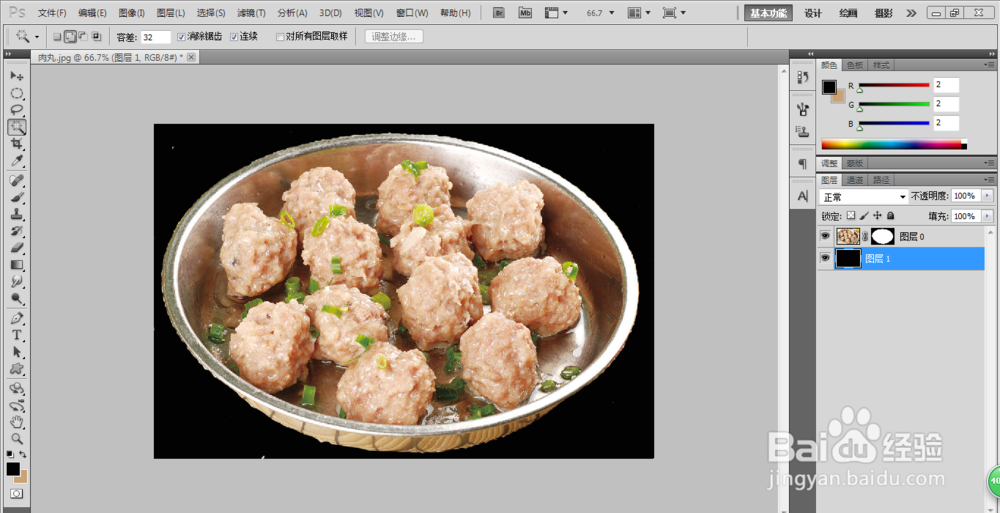Enable sample all layers checkbox
This screenshot has width=1000, height=513.
point(279,37)
